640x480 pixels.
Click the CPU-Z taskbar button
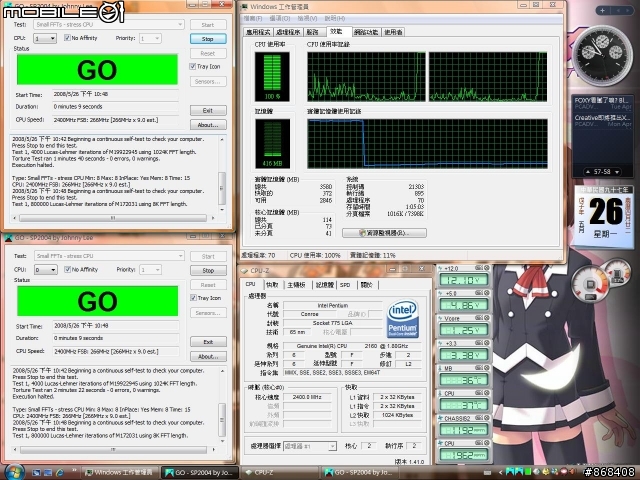[x=278, y=473]
